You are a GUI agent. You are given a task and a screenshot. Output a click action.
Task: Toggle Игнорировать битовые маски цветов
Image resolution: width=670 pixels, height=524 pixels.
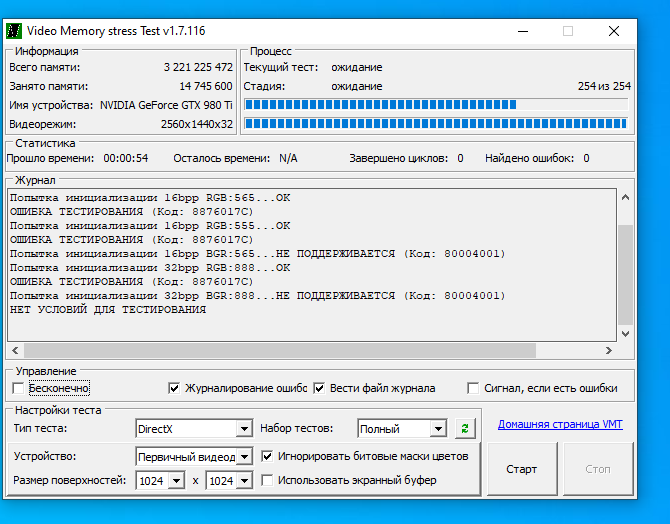click(267, 456)
